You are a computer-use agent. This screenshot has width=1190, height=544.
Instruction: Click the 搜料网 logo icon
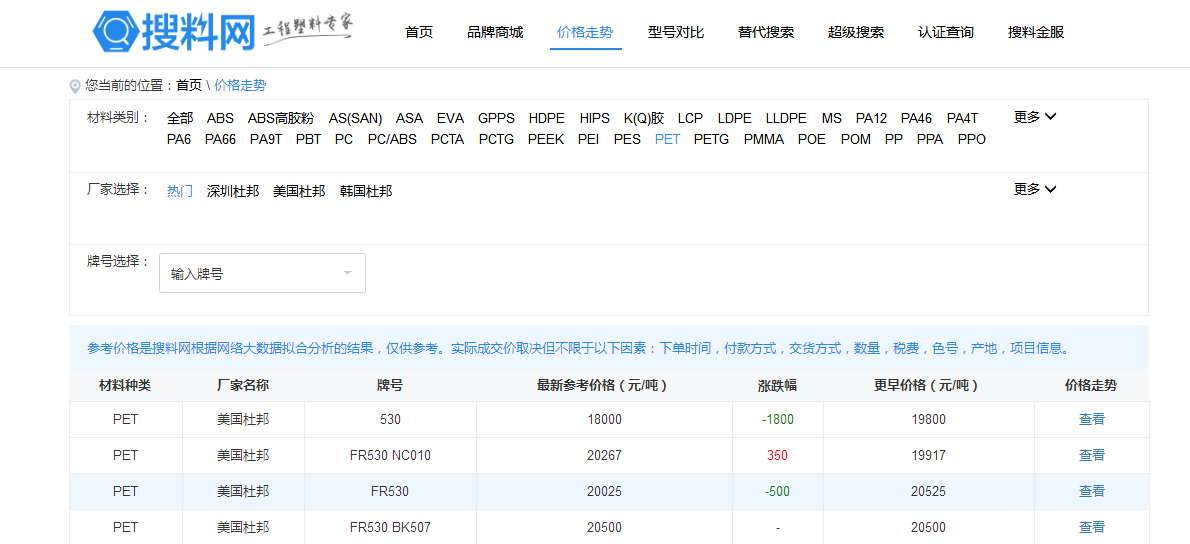click(x=116, y=31)
